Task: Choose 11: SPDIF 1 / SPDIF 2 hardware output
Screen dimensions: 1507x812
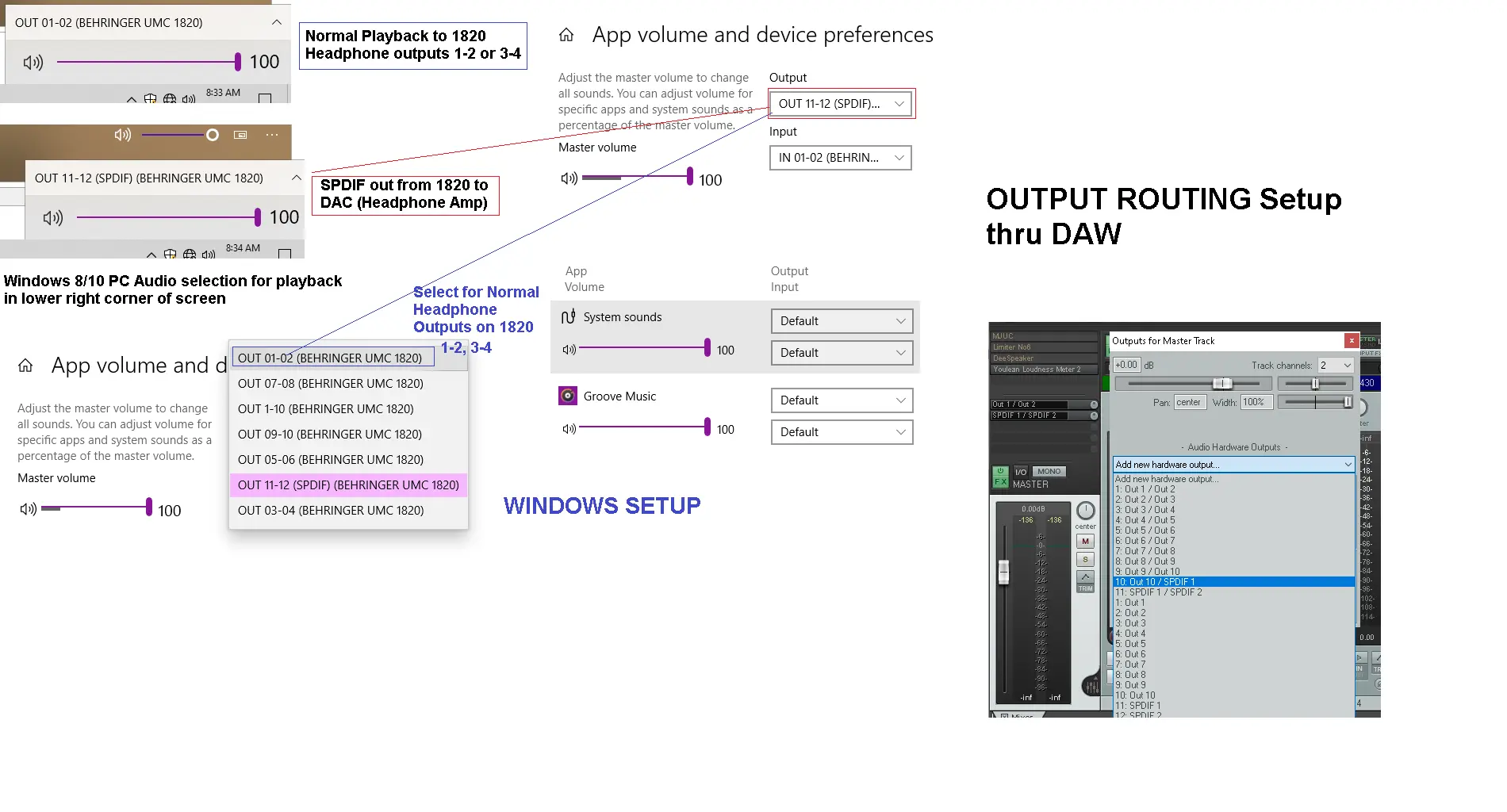Action: tap(1158, 592)
